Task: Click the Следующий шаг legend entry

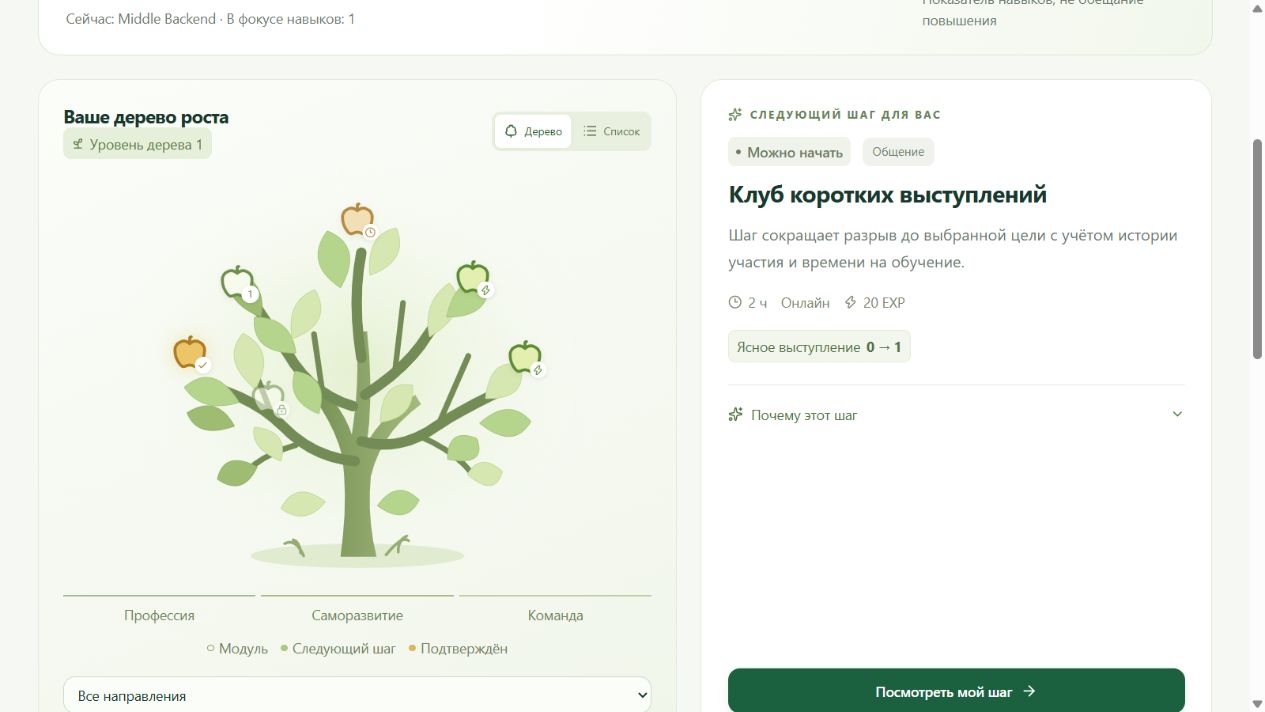Action: [x=338, y=648]
